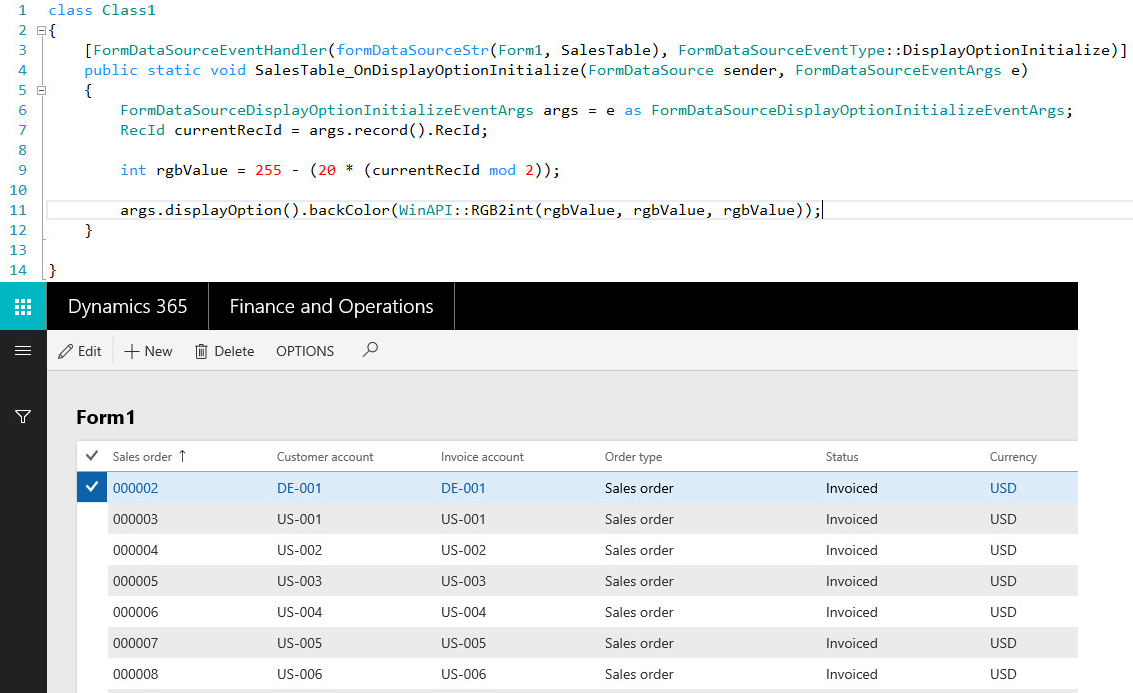Image resolution: width=1133 pixels, height=693 pixels.
Task: Sort by the Sales order column header
Action: tap(142, 457)
